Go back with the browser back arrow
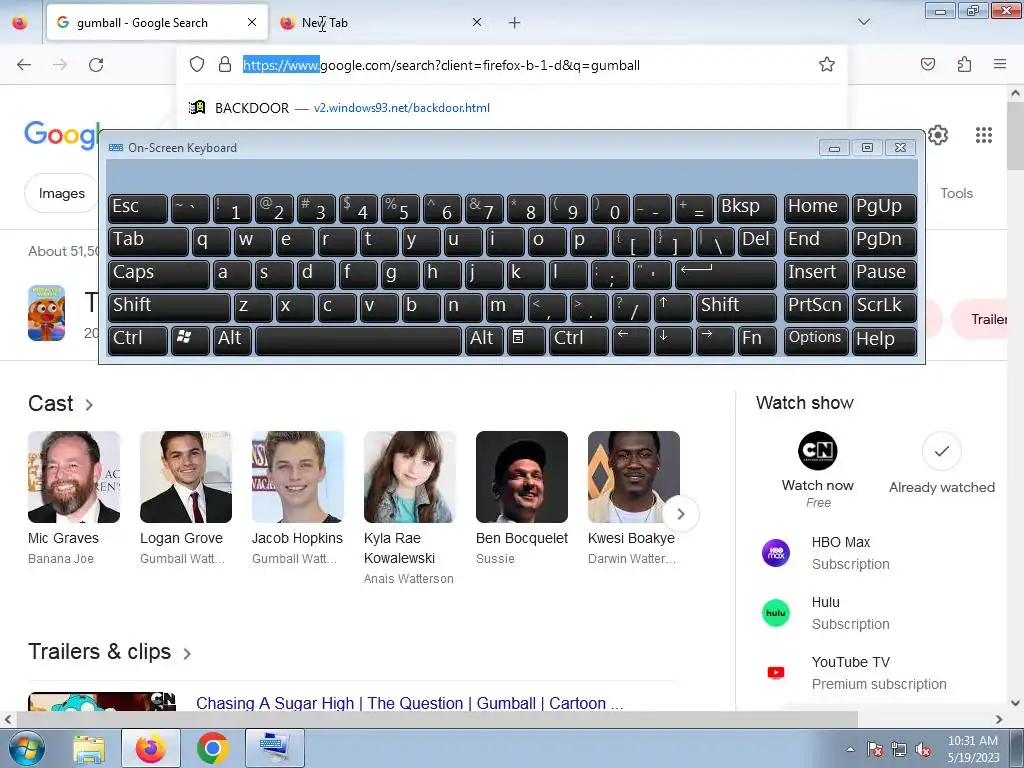This screenshot has height=768, width=1024. click(x=24, y=64)
